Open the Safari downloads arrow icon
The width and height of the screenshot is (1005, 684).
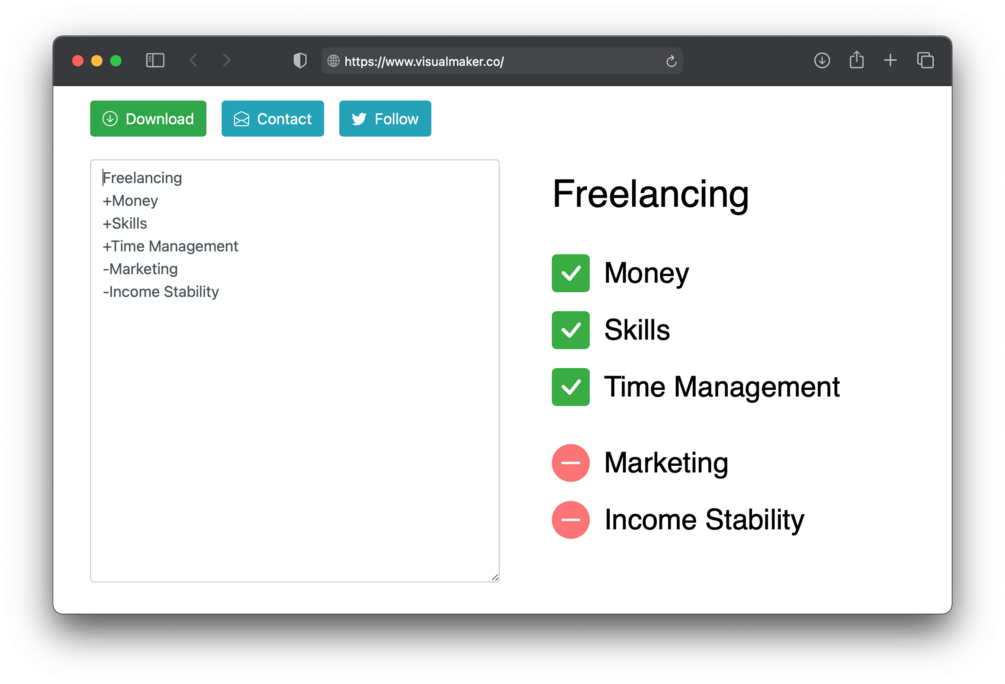822,60
